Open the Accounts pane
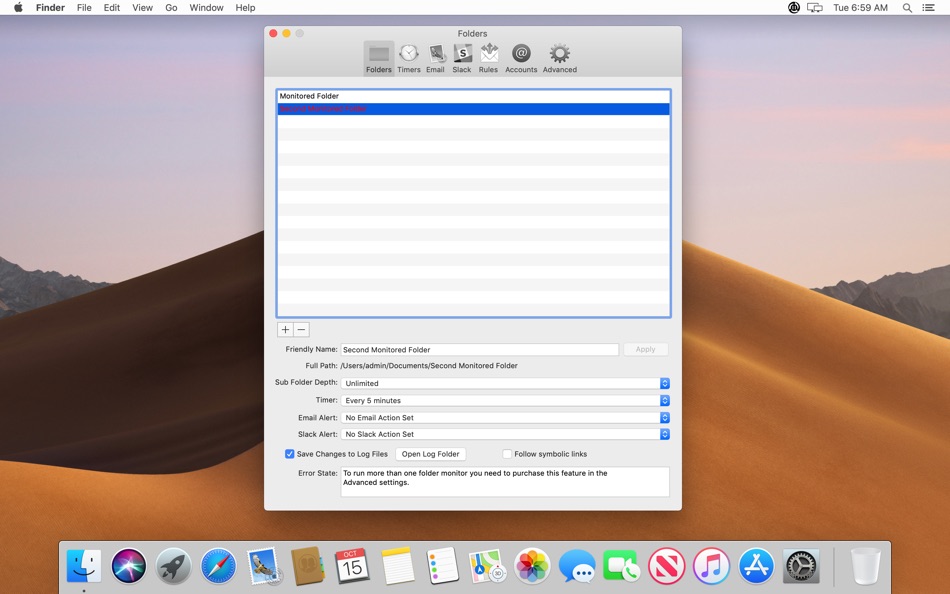The width and height of the screenshot is (950, 594). click(x=521, y=59)
